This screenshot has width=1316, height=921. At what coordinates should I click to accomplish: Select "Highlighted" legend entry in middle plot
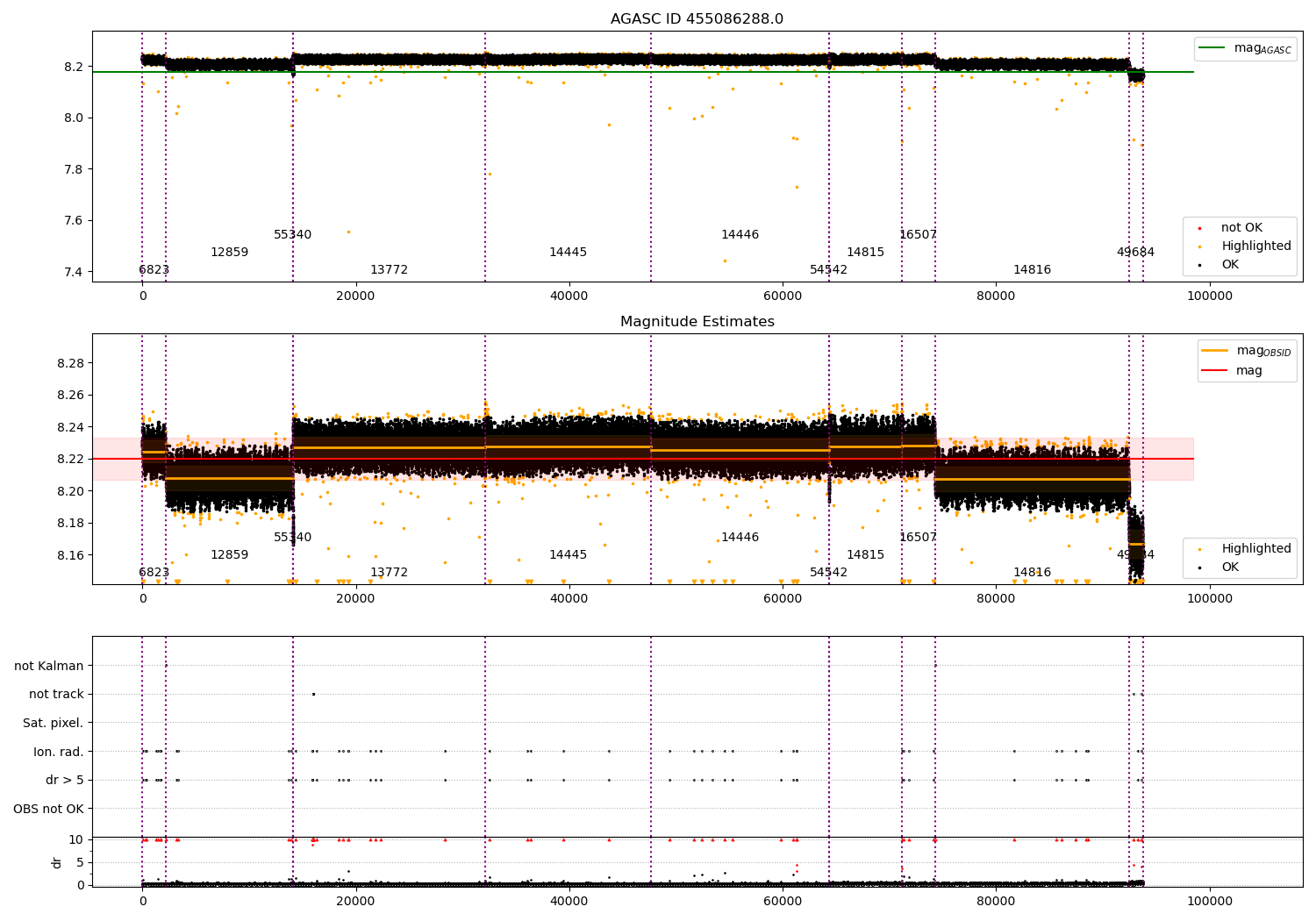click(1256, 549)
